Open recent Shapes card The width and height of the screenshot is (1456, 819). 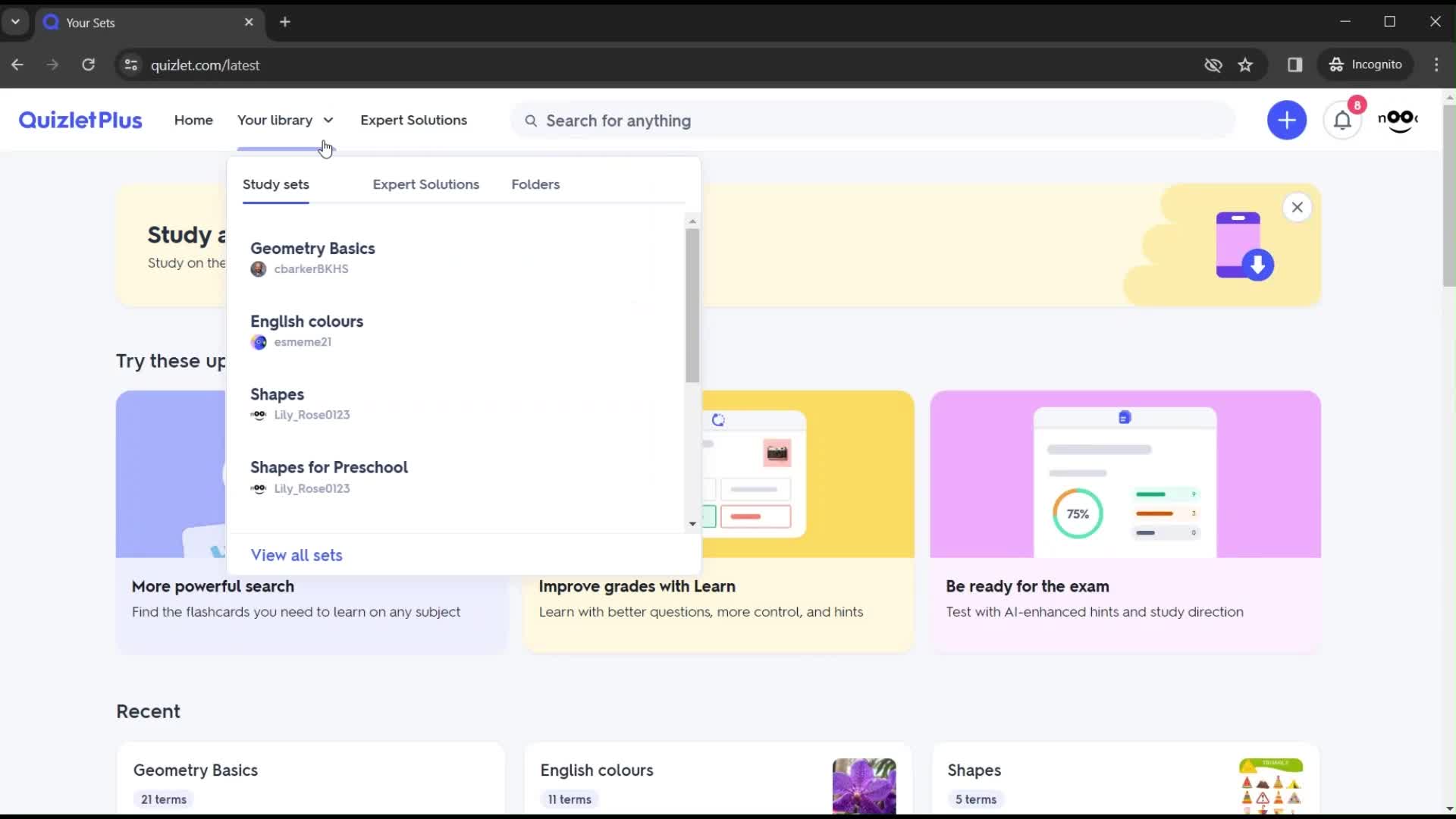tap(1125, 779)
